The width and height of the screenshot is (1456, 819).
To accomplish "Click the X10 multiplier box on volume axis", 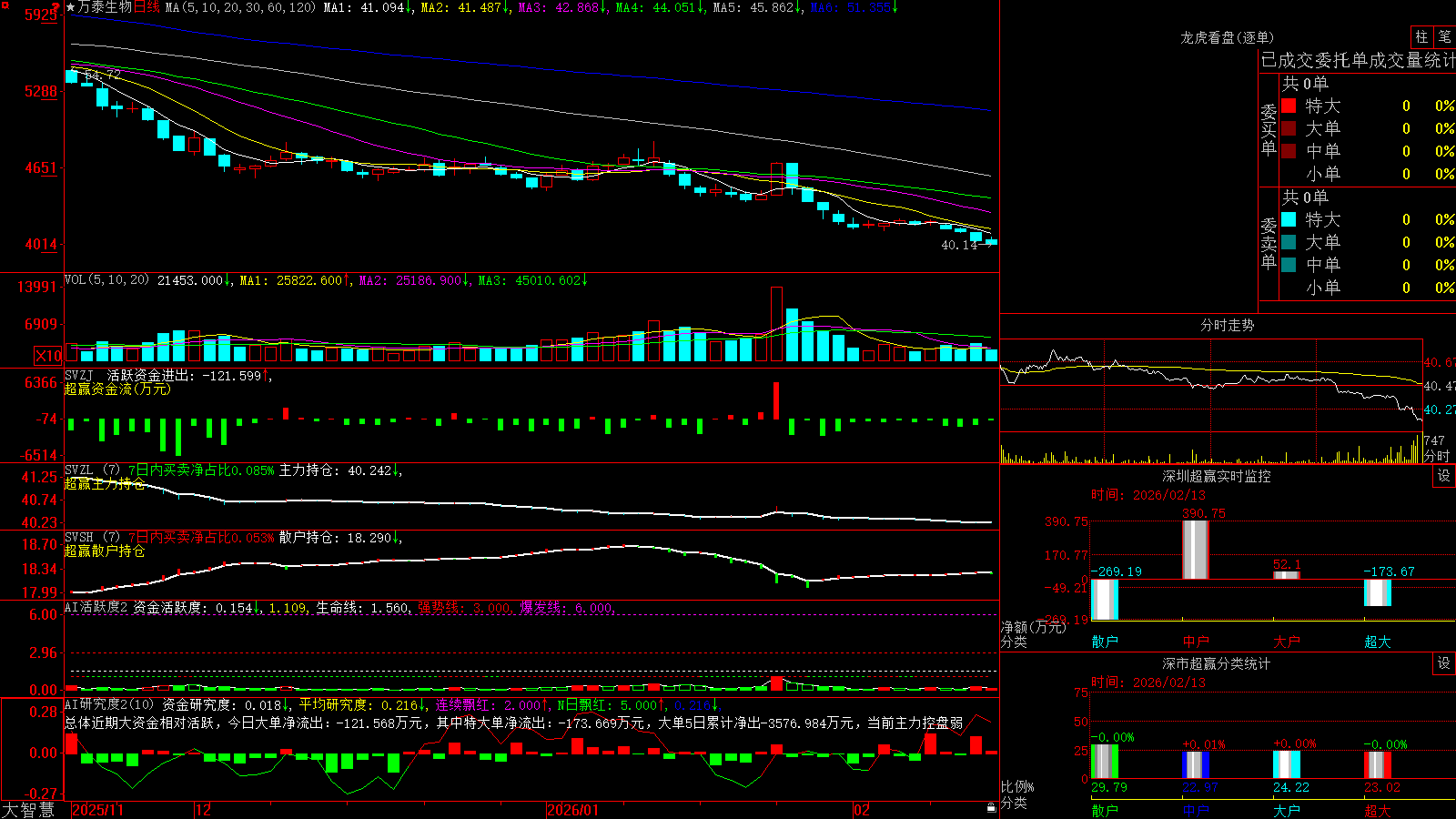I will coord(48,356).
